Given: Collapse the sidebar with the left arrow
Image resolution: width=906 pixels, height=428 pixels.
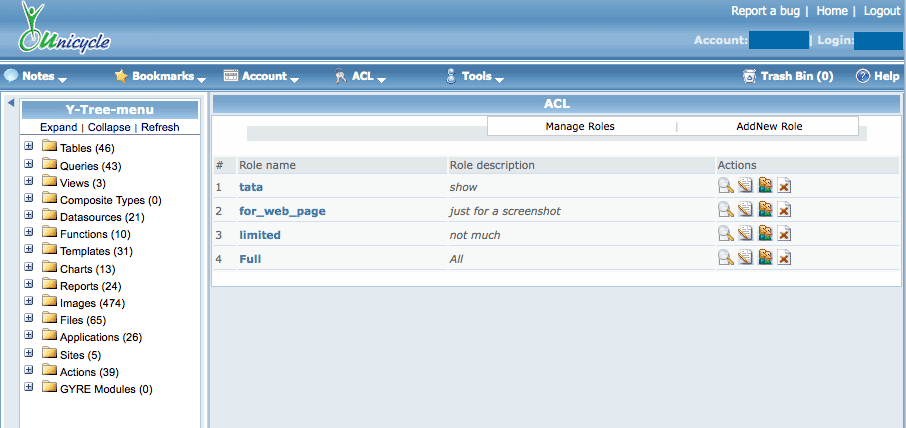Looking at the screenshot, I should tap(10, 102).
